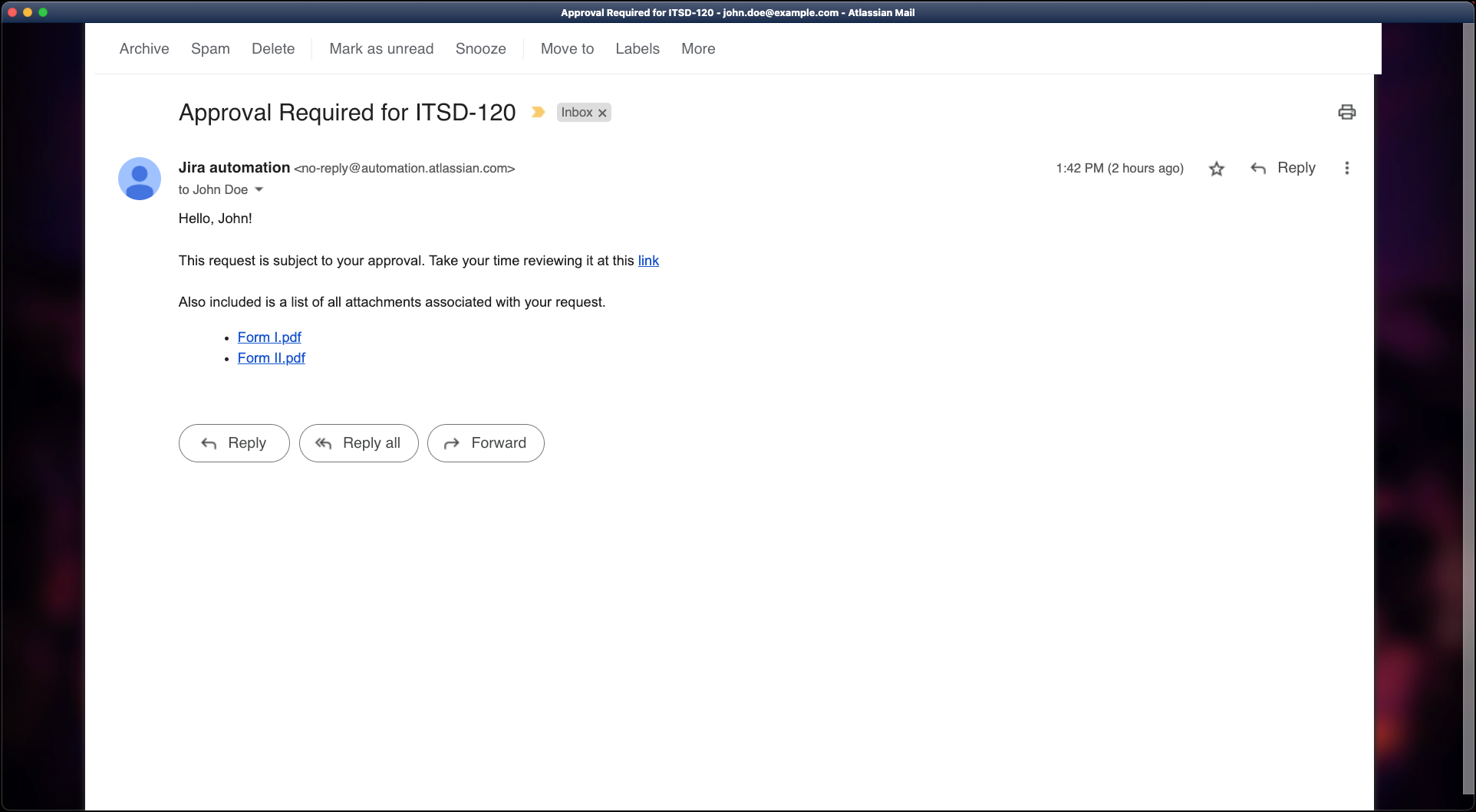Image resolution: width=1476 pixels, height=812 pixels.
Task: Star the Jira automation message
Action: pyautogui.click(x=1217, y=169)
